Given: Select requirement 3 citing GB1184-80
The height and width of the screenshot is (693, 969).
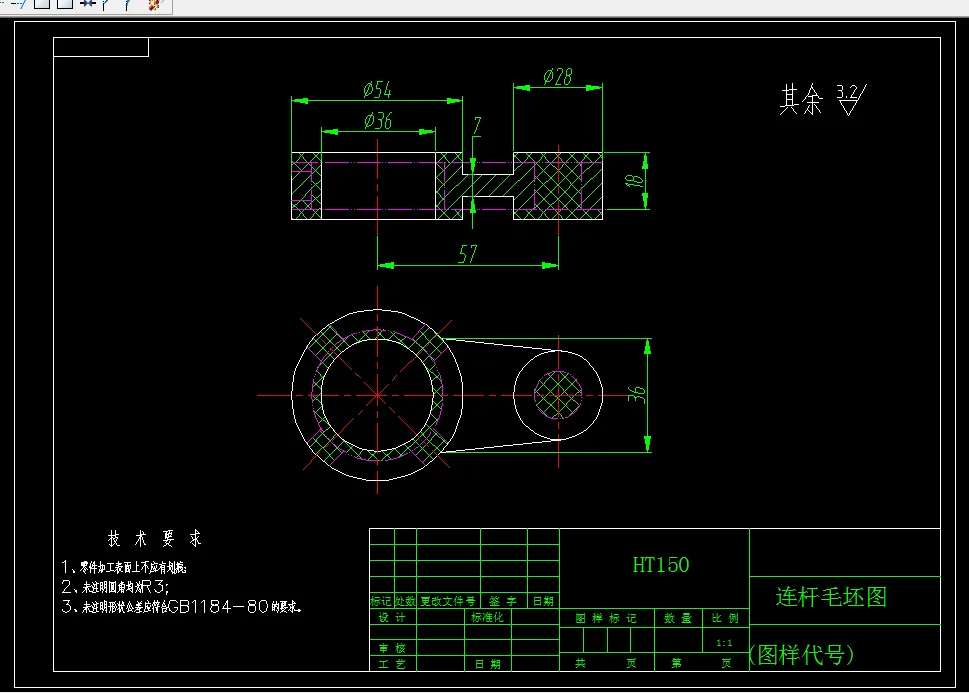Looking at the screenshot, I should 181,606.
